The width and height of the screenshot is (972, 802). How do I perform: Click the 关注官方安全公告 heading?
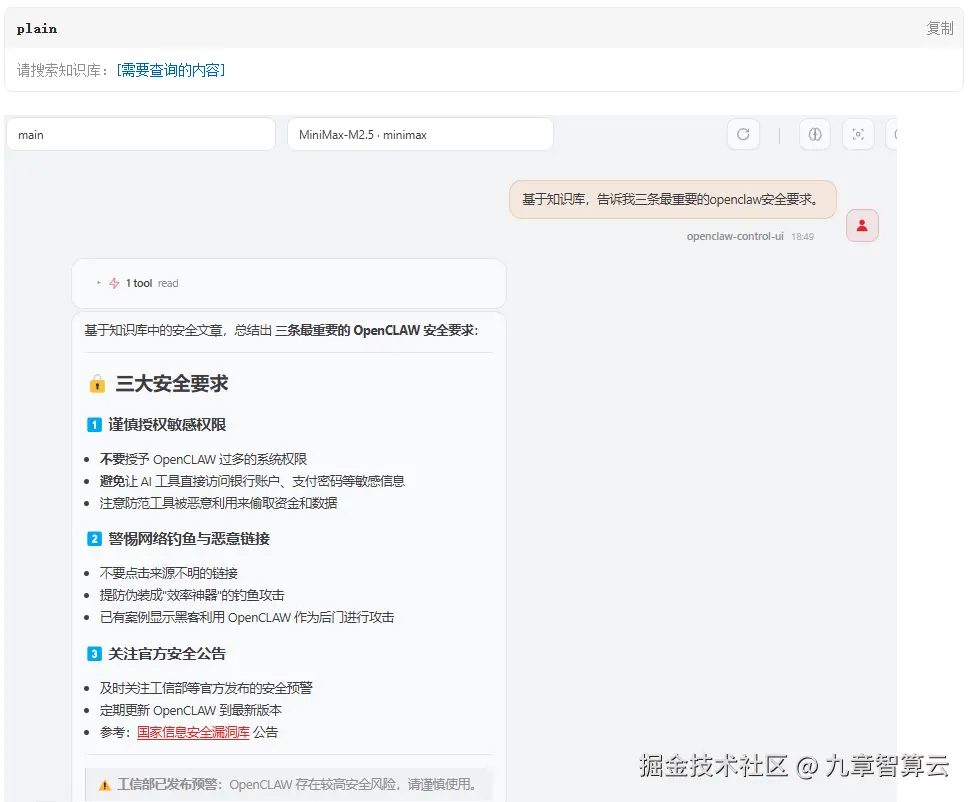pyautogui.click(x=167, y=654)
